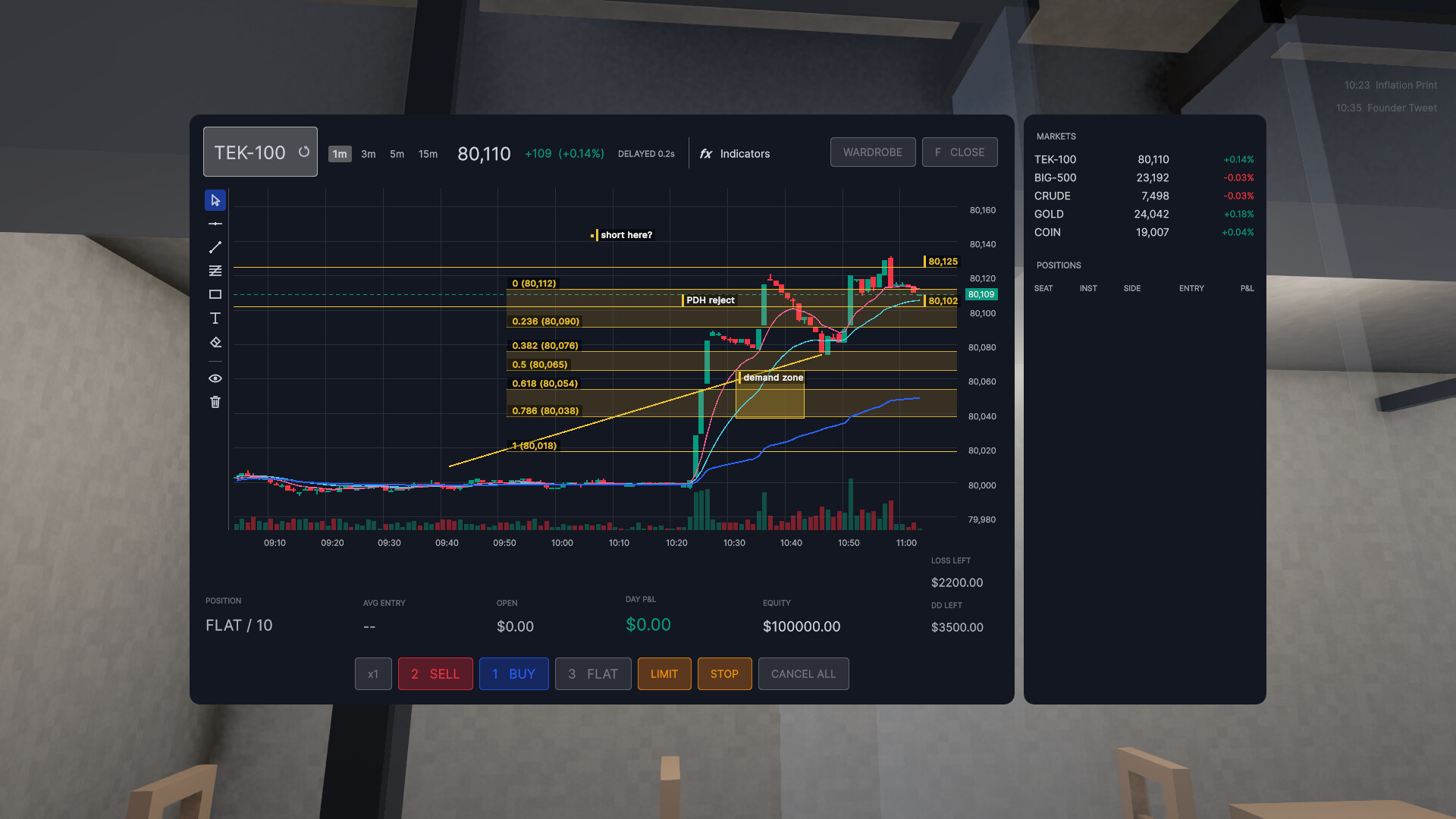The width and height of the screenshot is (1456, 819).
Task: Select the eraser tool
Action: pos(215,342)
